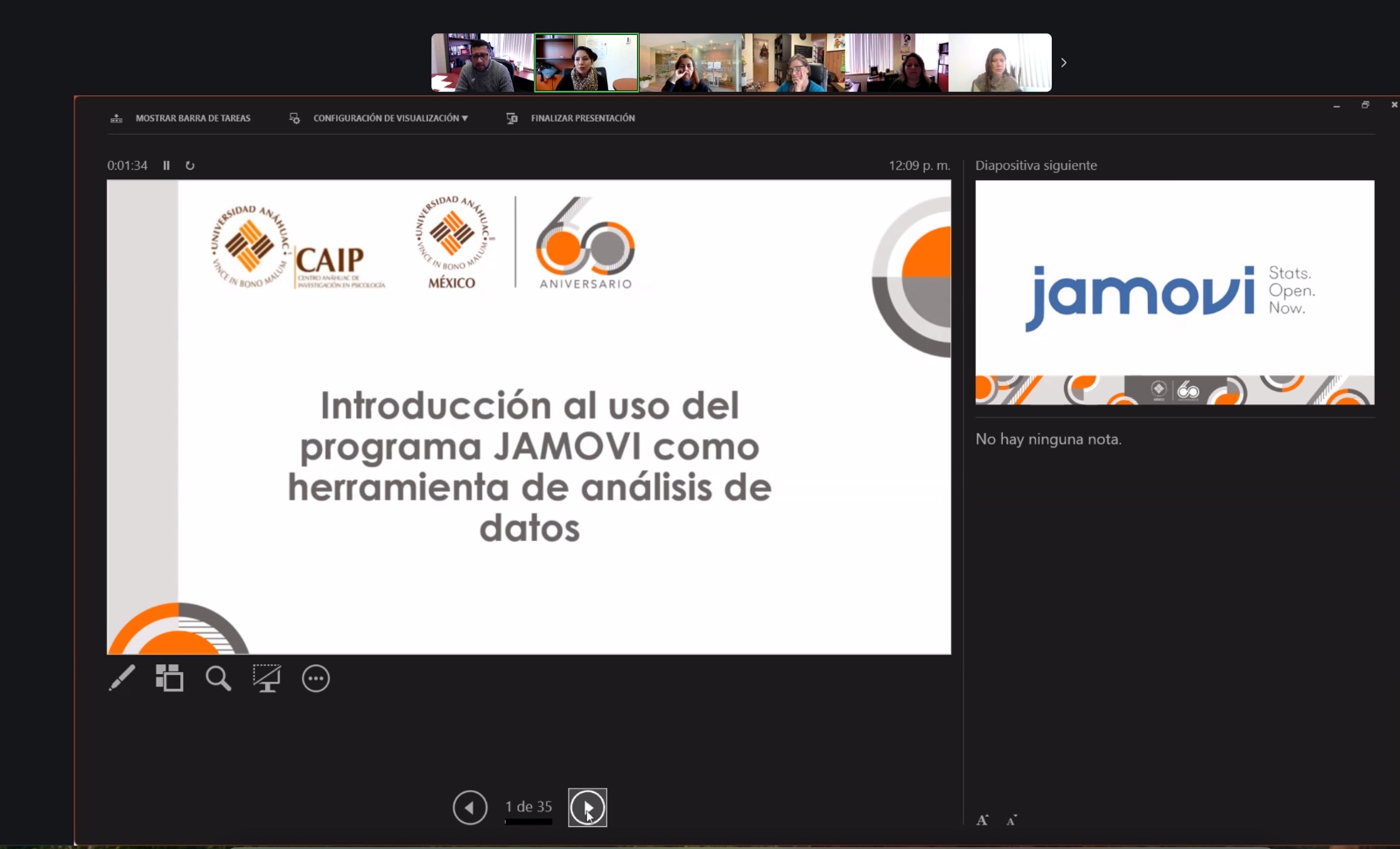Screen dimensions: 1400x849
Task: Click the 'No hay ninguna nota.' text
Action: tap(1048, 439)
